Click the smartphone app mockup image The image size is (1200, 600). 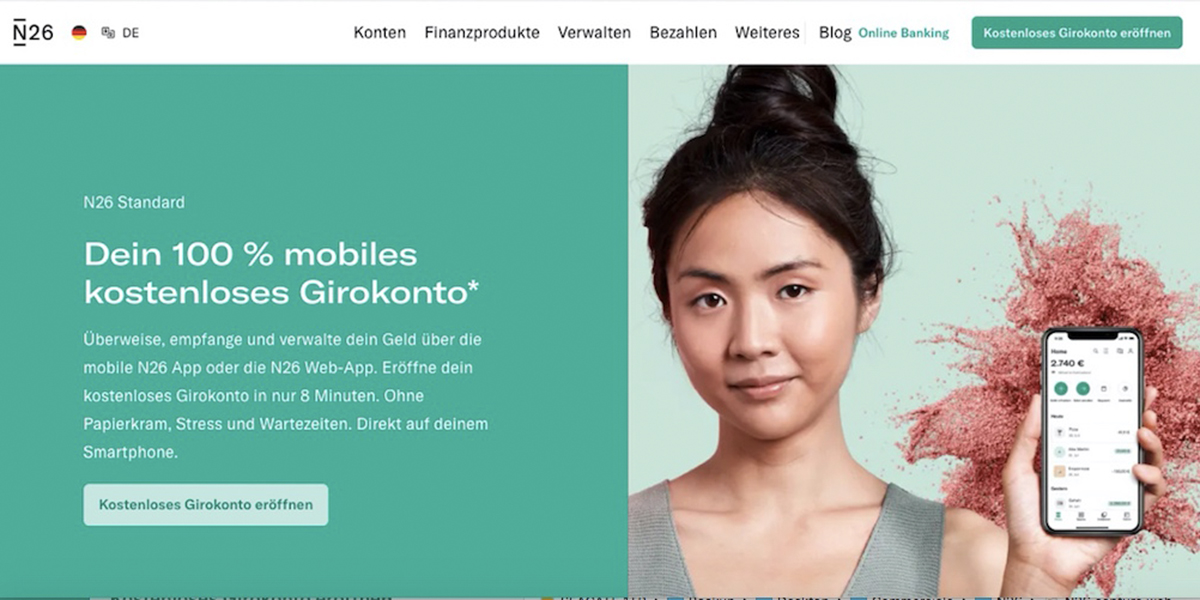click(1091, 431)
